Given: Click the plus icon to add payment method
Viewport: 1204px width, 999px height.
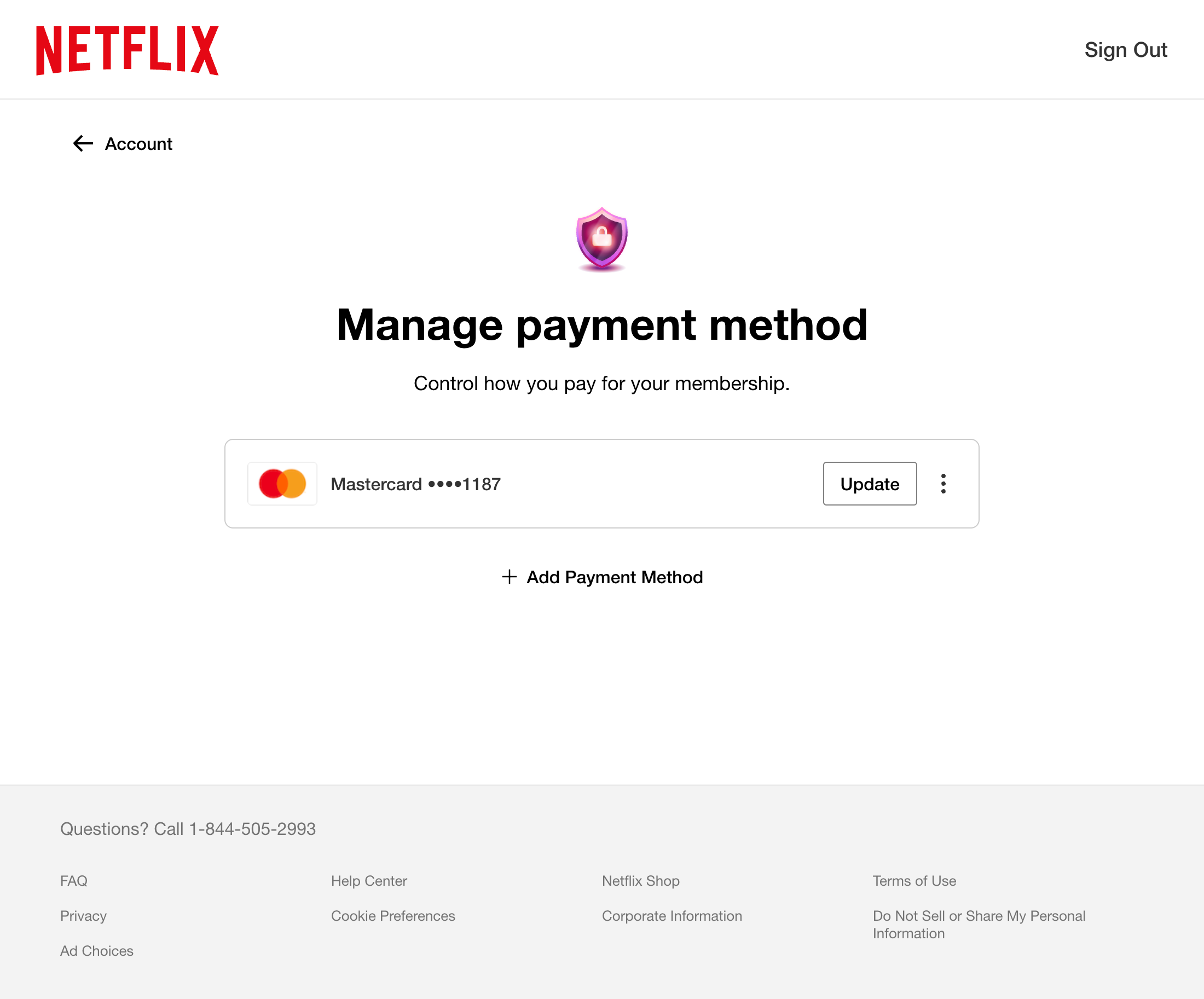Looking at the screenshot, I should pos(509,577).
